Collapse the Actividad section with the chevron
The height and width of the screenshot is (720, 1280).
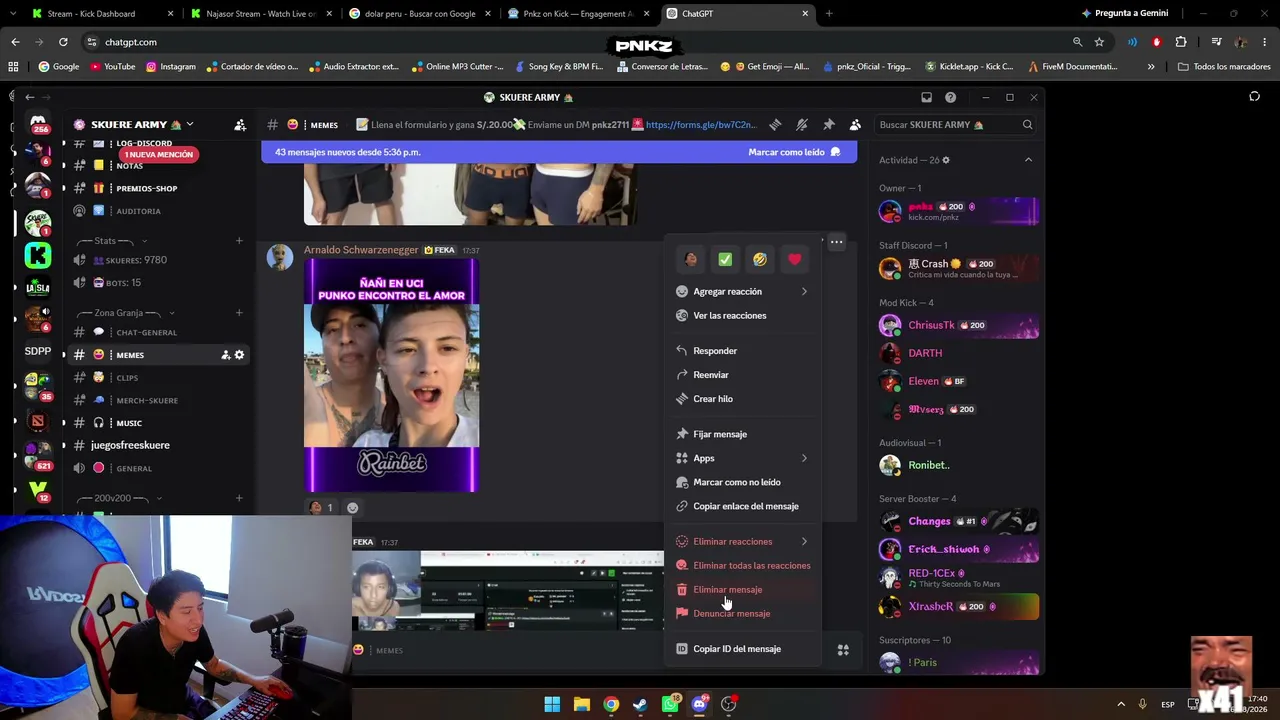pyautogui.click(x=1028, y=160)
